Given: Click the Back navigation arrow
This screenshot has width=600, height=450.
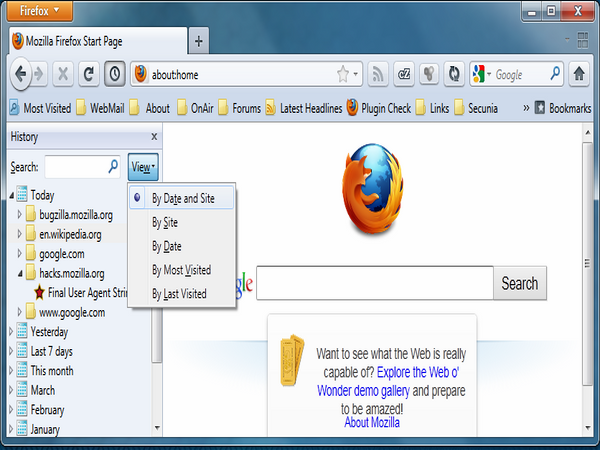Looking at the screenshot, I should [x=21, y=74].
